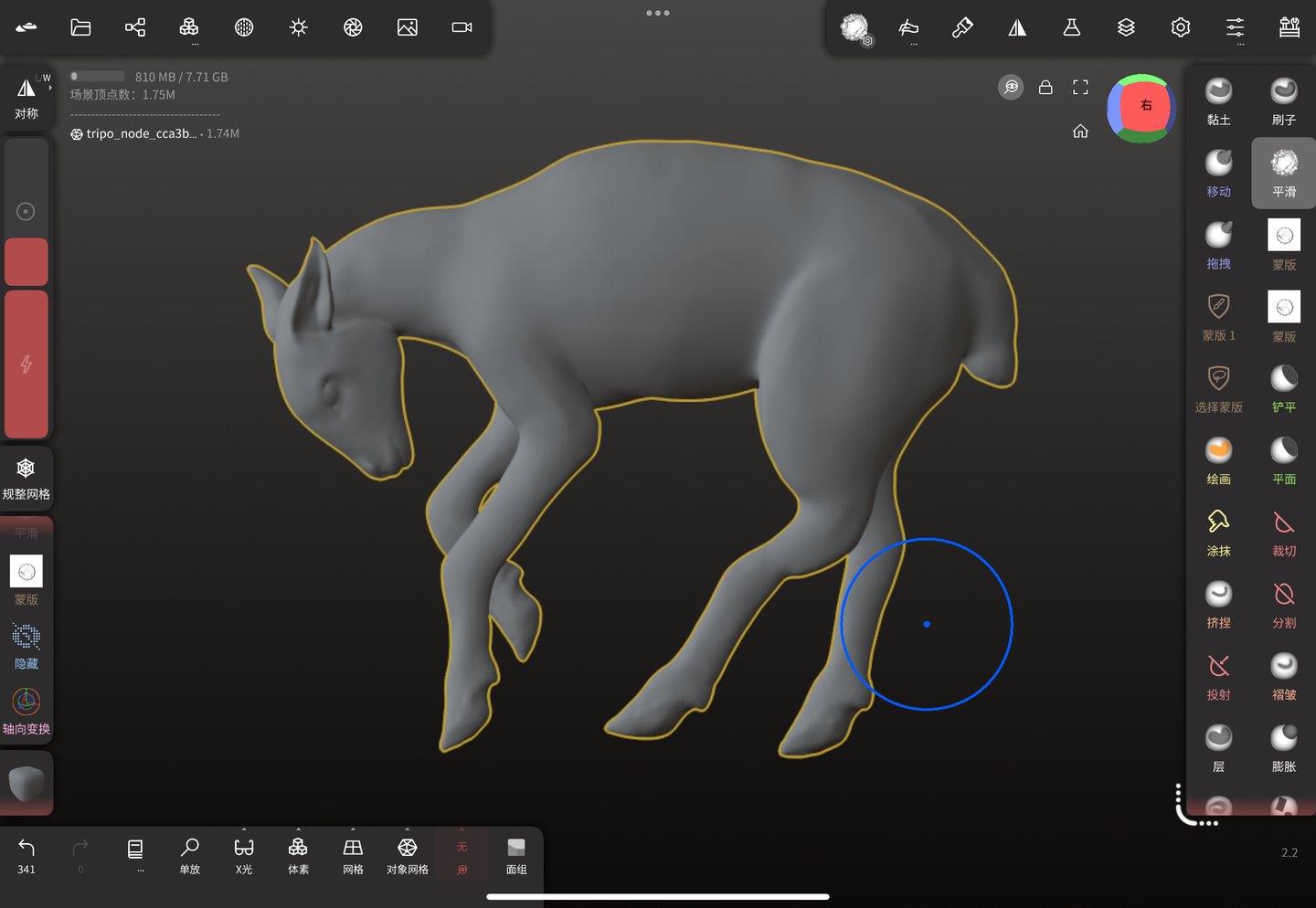Select the 蒙版 1 mask tool
The width and height of the screenshot is (1316, 908).
tap(1219, 317)
